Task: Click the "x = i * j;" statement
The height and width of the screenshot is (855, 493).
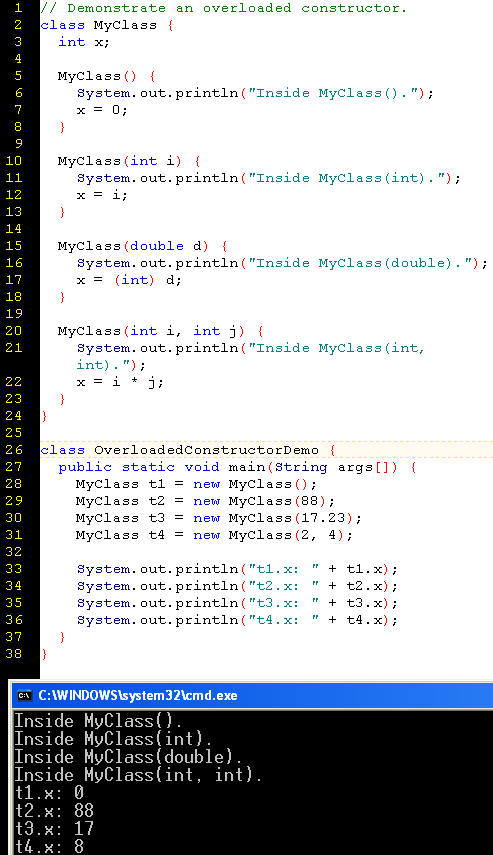Action: point(120,382)
